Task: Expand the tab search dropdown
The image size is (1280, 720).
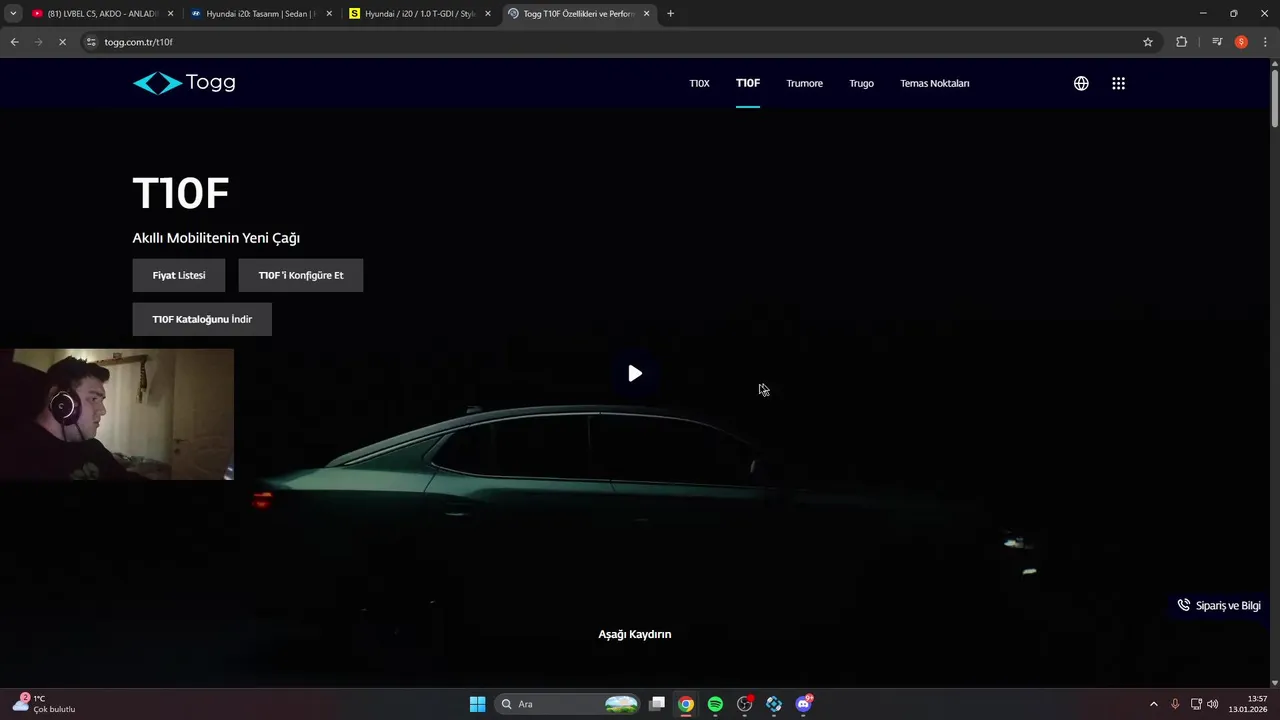Action: point(13,14)
